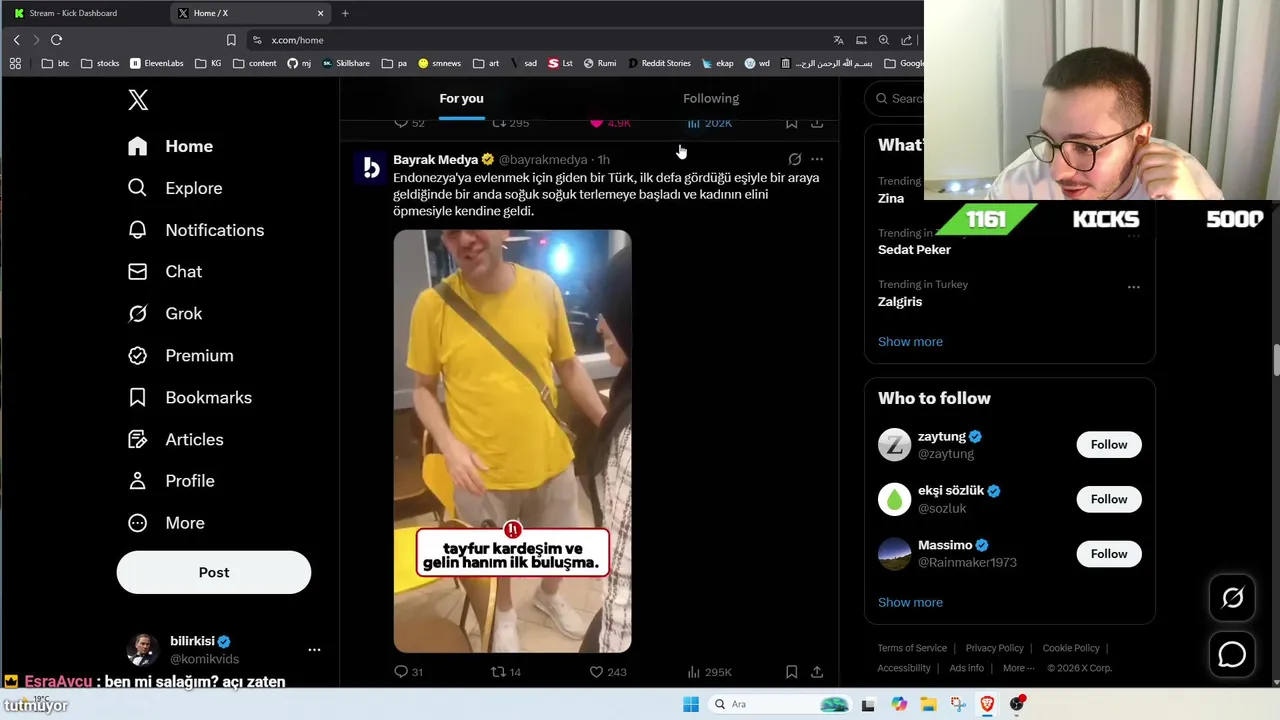Reload the page
This screenshot has width=1280, height=720.
click(56, 40)
